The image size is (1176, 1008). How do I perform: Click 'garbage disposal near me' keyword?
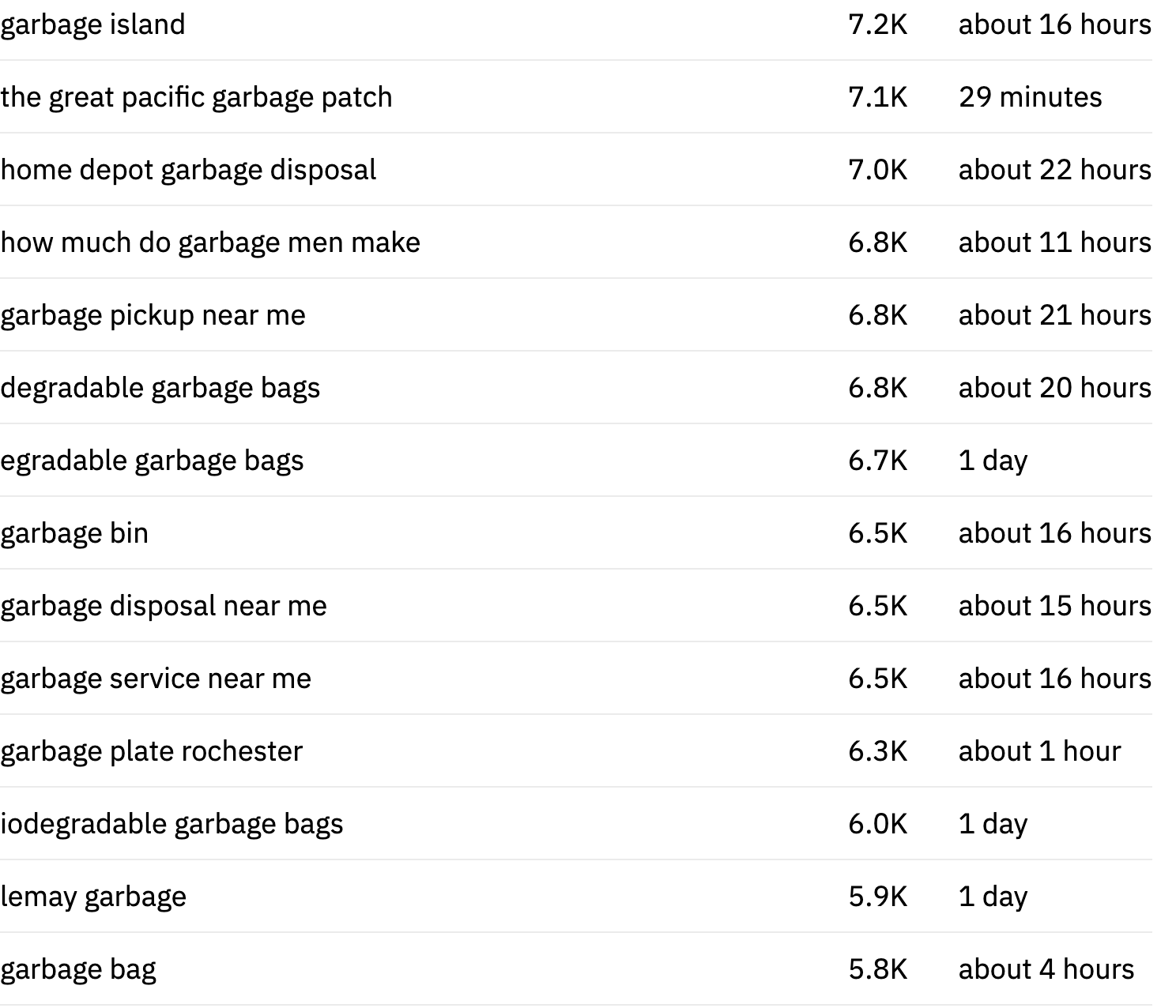pos(164,607)
